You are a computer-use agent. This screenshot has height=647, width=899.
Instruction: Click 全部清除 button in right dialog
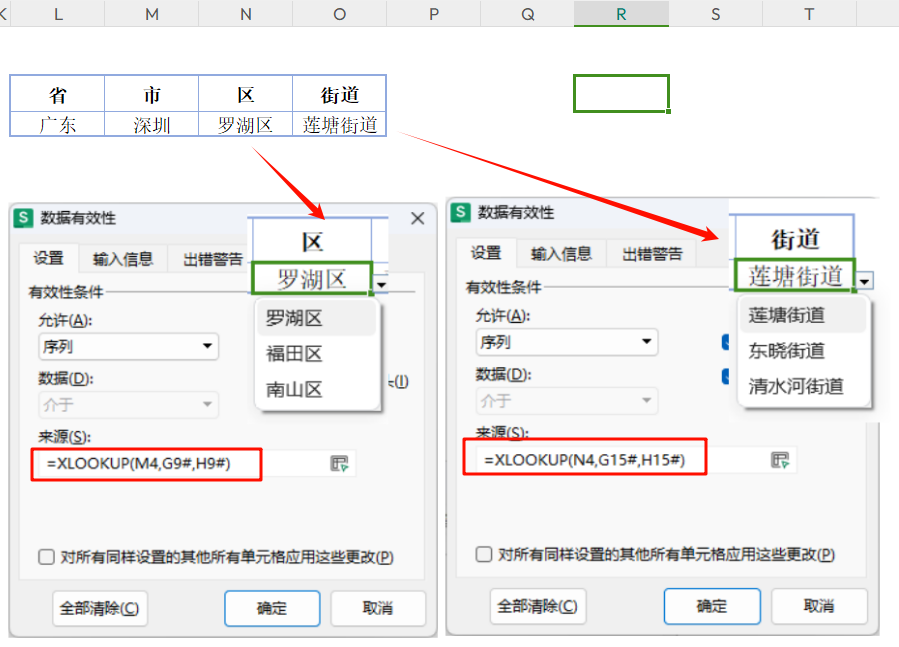point(538,606)
